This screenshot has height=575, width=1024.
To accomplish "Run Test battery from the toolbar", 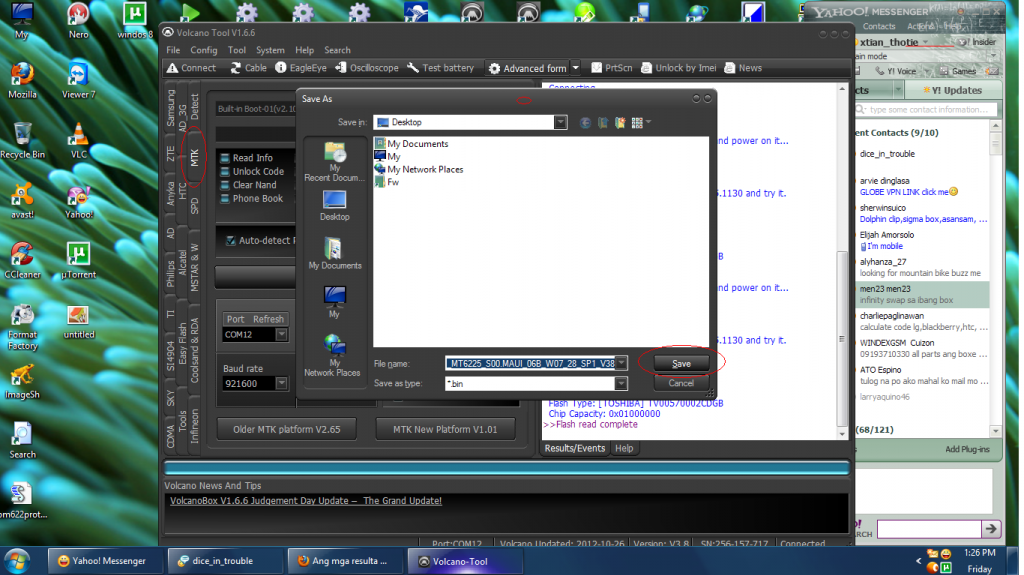I will pyautogui.click(x=440, y=68).
